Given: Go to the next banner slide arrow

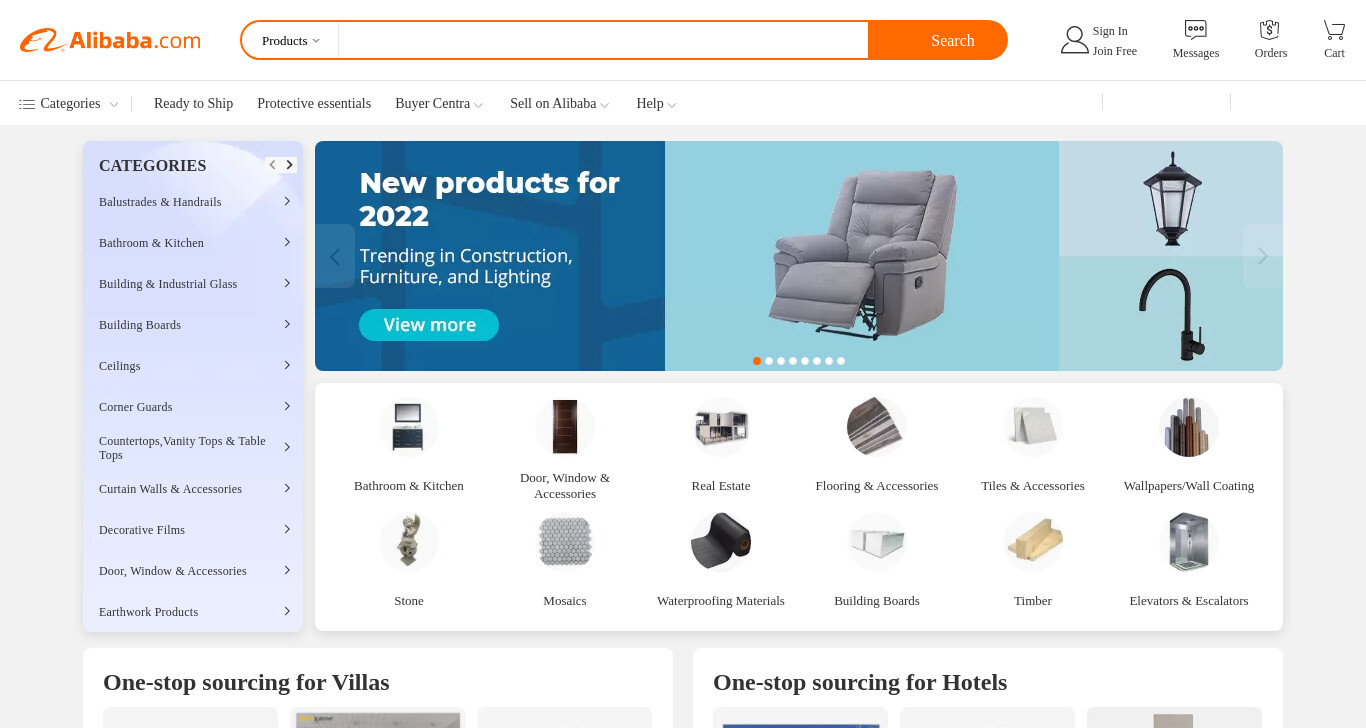Looking at the screenshot, I should coord(1262,256).
